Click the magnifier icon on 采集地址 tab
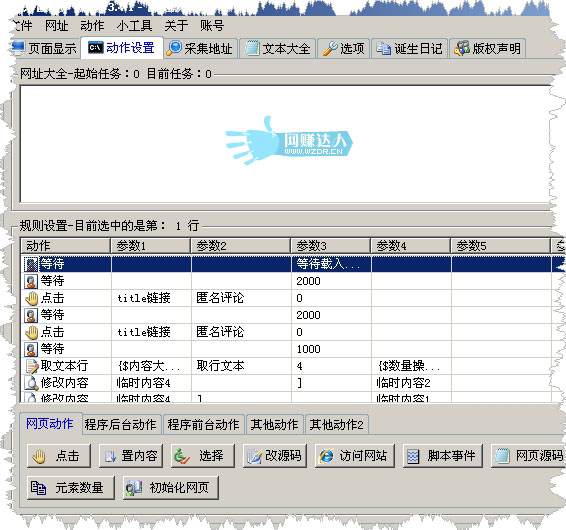Image resolution: width=566 pixels, height=530 pixels. (x=174, y=48)
